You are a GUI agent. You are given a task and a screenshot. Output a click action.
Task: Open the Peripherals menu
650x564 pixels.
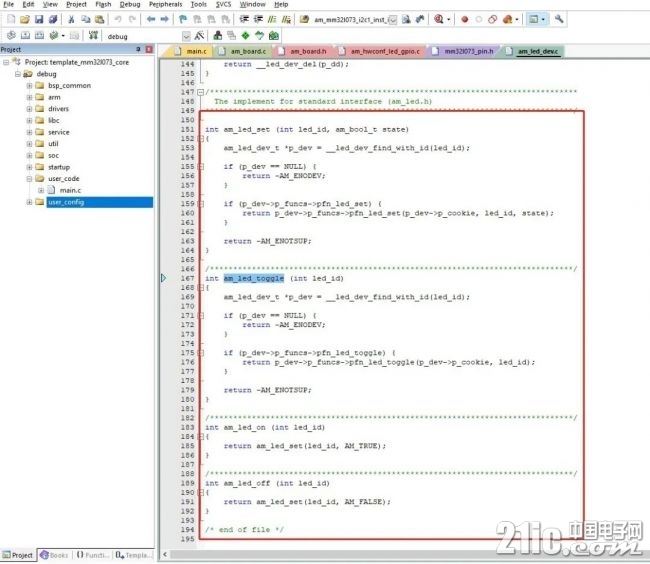pos(165,4)
